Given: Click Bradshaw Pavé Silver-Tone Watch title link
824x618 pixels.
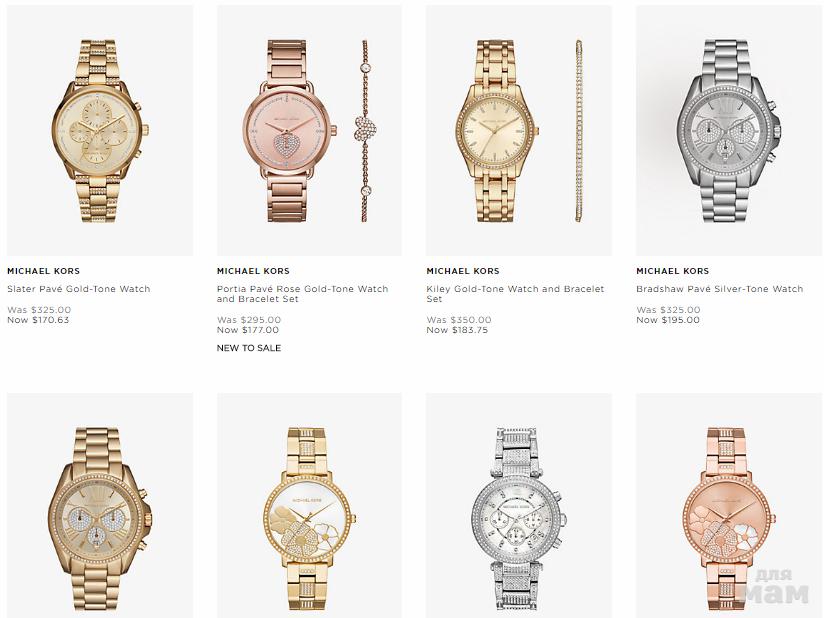Looking at the screenshot, I should coord(719,289).
